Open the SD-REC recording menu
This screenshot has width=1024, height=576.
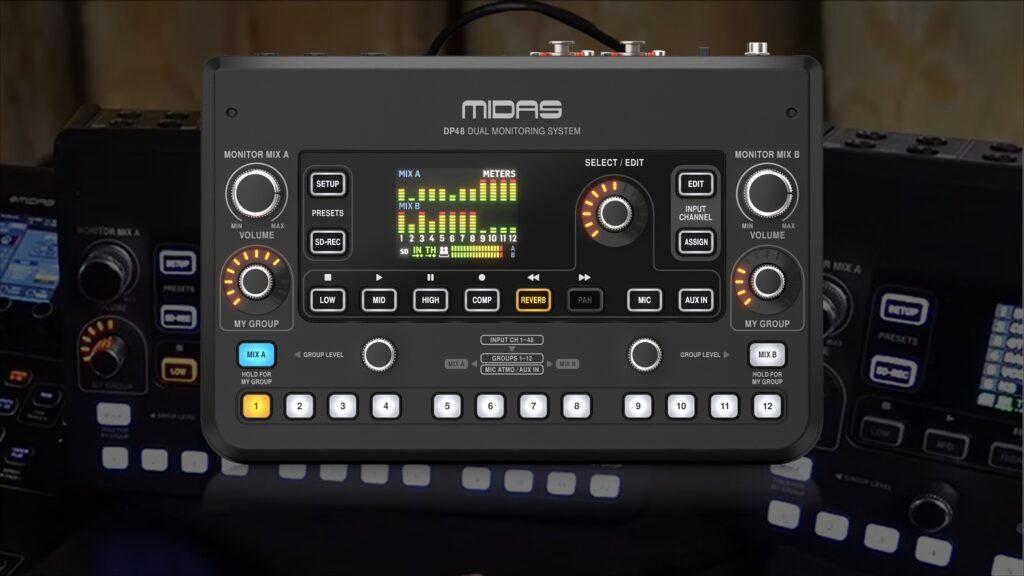click(327, 243)
